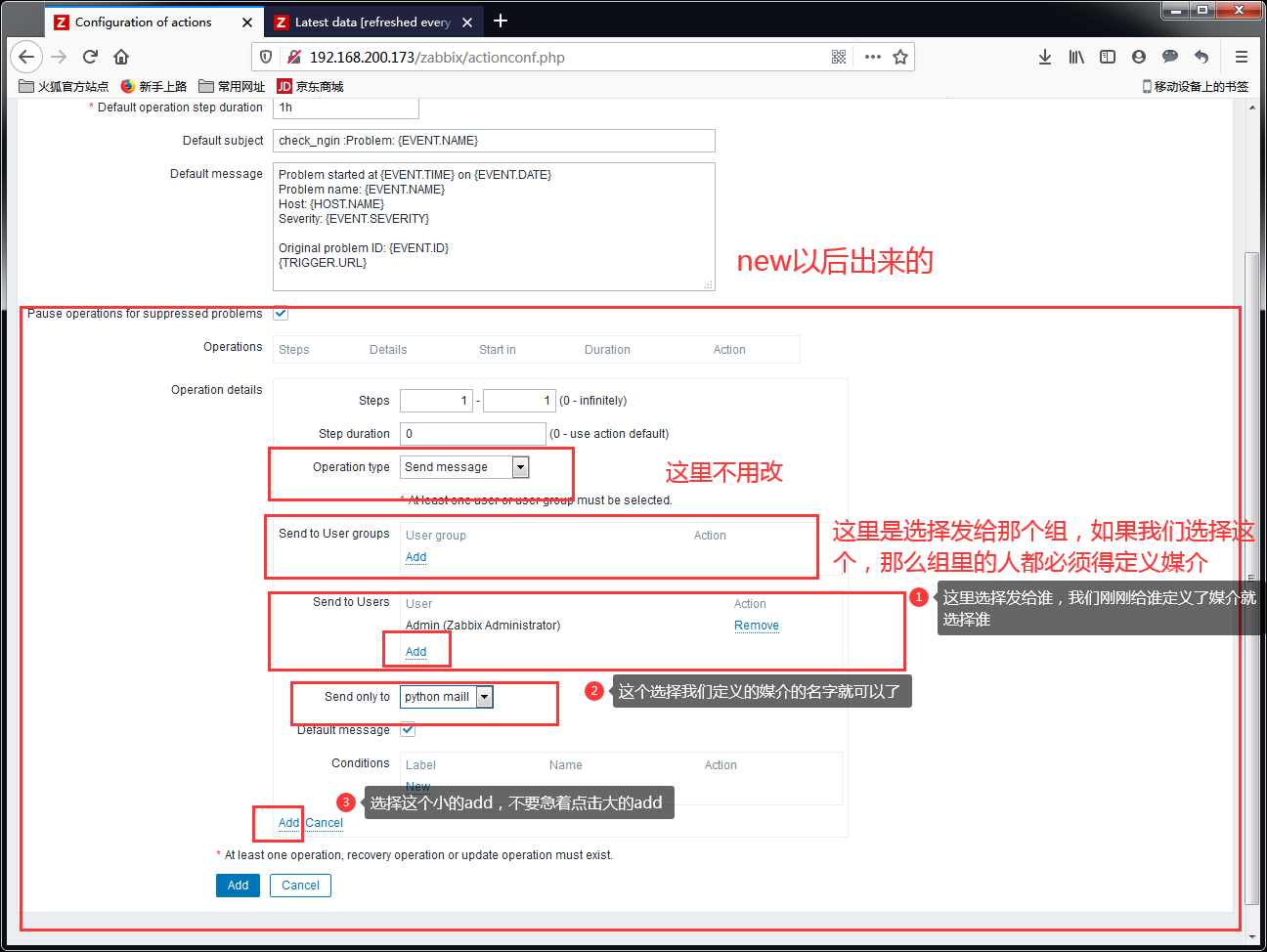Click the blue Add button at bottom
Image resolution: width=1267 pixels, height=952 pixels.
pos(239,886)
